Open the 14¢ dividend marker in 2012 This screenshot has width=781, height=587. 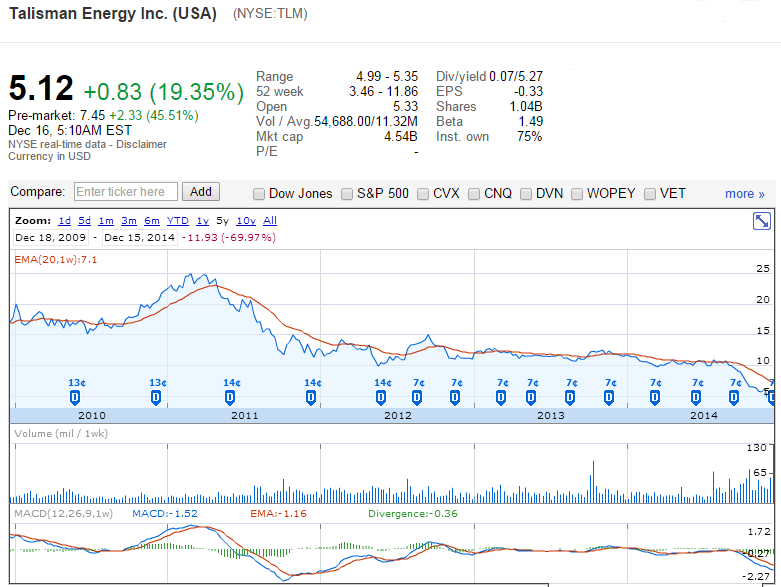381,397
